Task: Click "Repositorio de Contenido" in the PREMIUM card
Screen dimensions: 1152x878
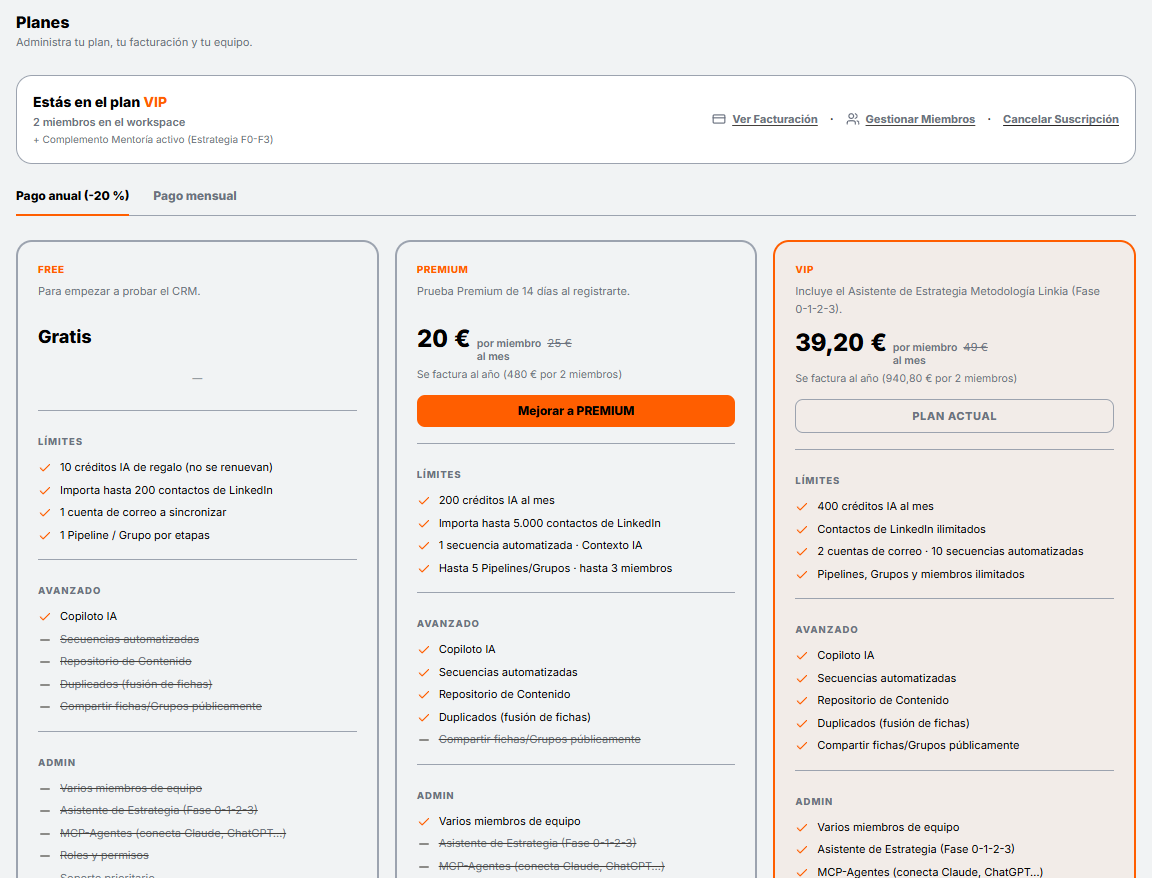Action: pos(505,694)
